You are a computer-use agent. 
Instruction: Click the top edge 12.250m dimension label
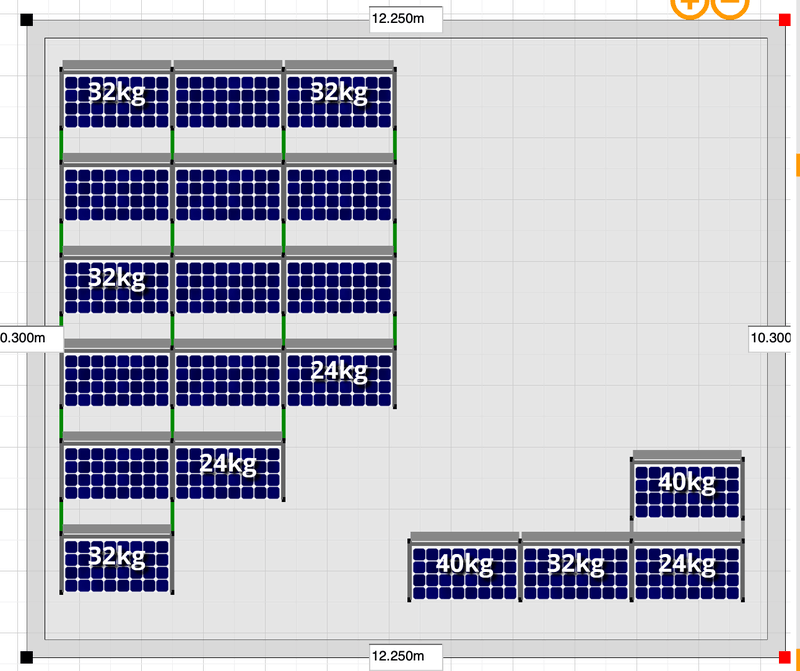click(x=406, y=19)
